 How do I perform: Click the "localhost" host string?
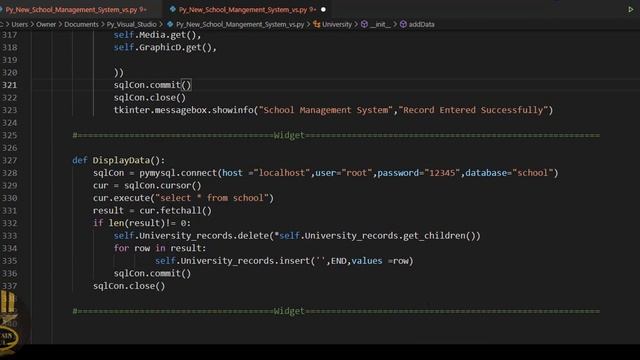pyautogui.click(x=282, y=173)
